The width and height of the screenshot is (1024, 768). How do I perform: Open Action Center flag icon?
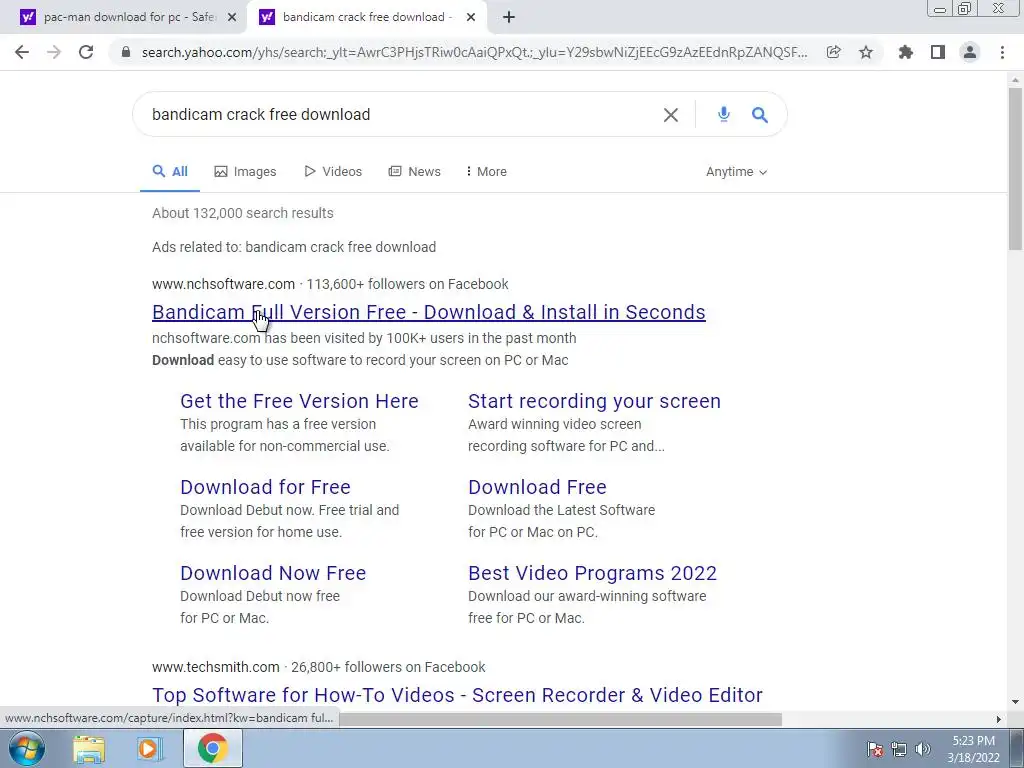pyautogui.click(x=875, y=749)
